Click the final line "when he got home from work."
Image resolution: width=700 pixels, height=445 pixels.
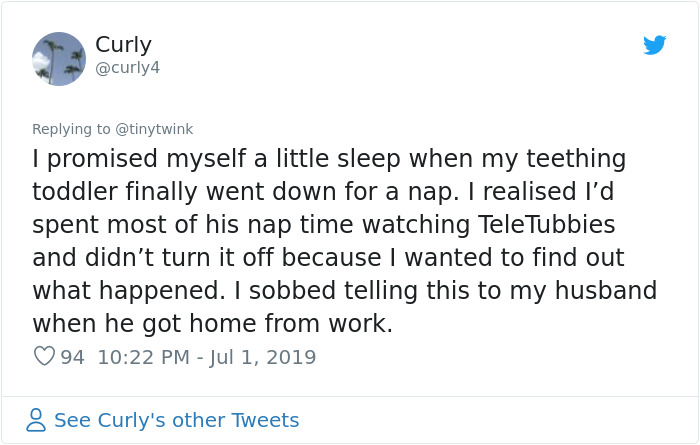212,324
